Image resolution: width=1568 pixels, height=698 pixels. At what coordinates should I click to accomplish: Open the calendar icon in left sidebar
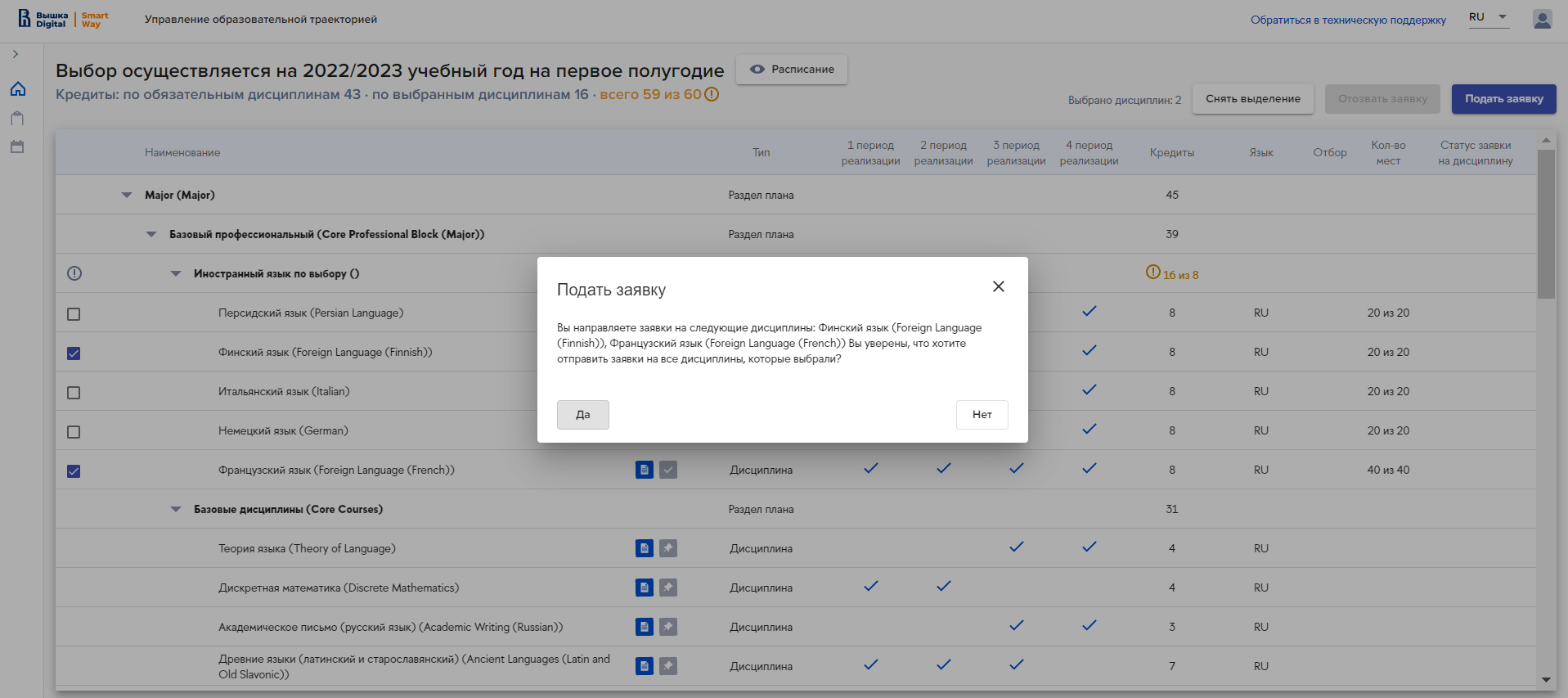[17, 147]
